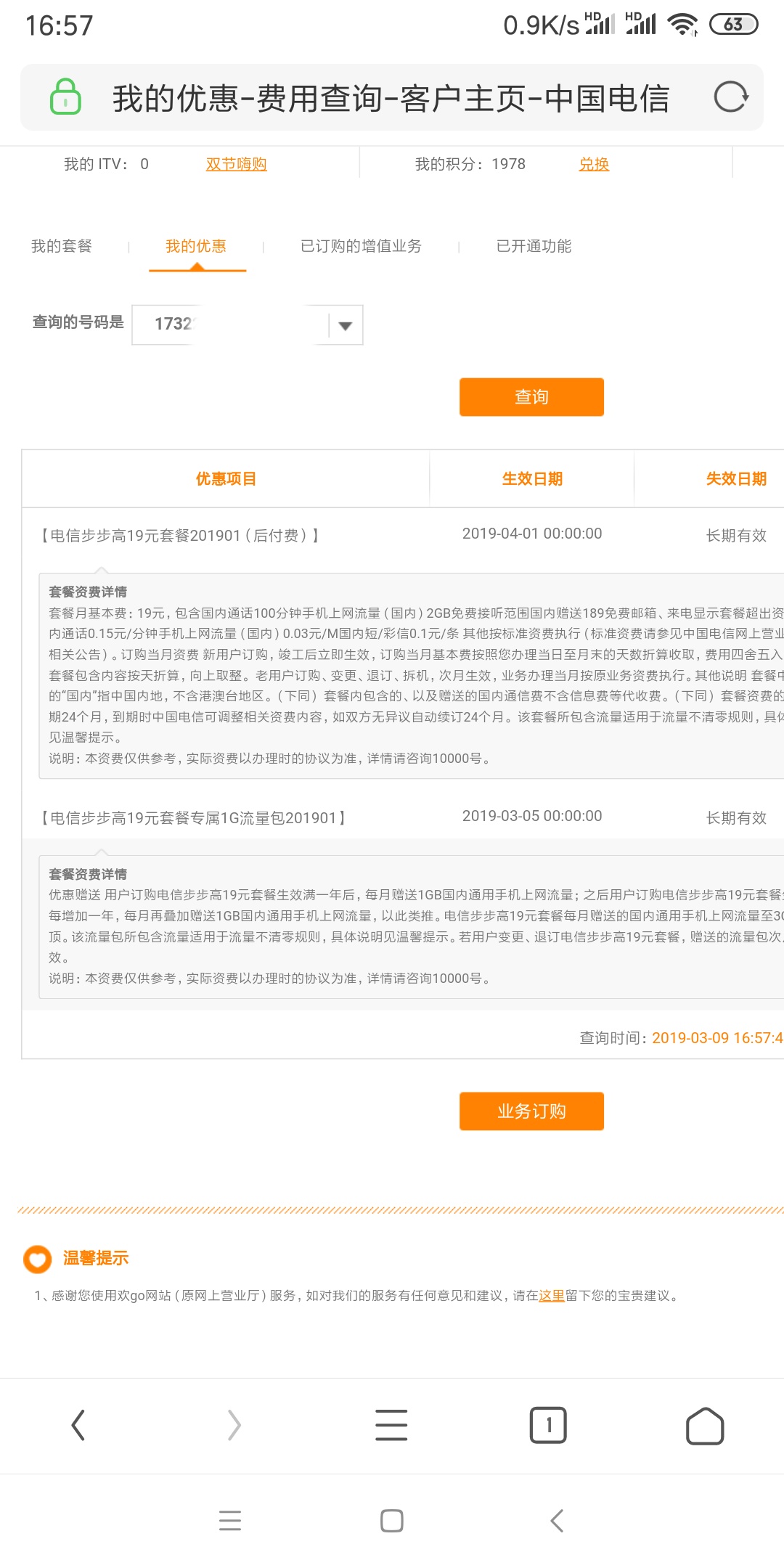Tap the orange heart icon beside 温馨提示
This screenshot has height=1568, width=784.
[x=38, y=1259]
